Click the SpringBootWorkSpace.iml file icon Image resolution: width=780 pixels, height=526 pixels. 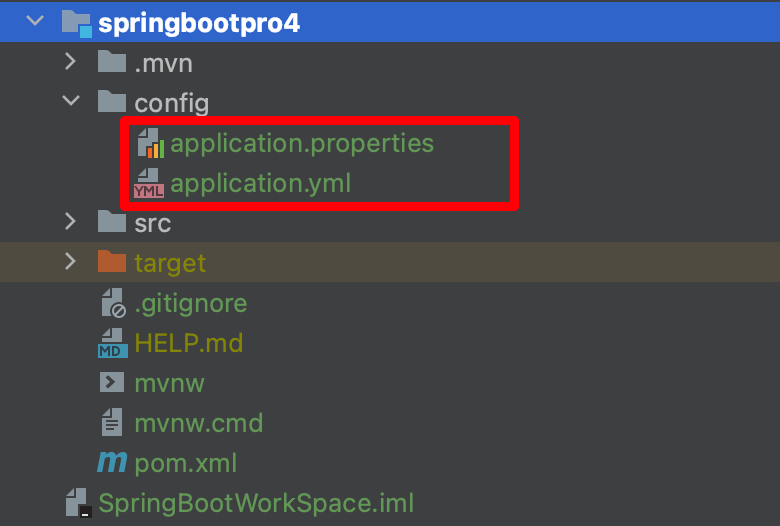coord(79,502)
